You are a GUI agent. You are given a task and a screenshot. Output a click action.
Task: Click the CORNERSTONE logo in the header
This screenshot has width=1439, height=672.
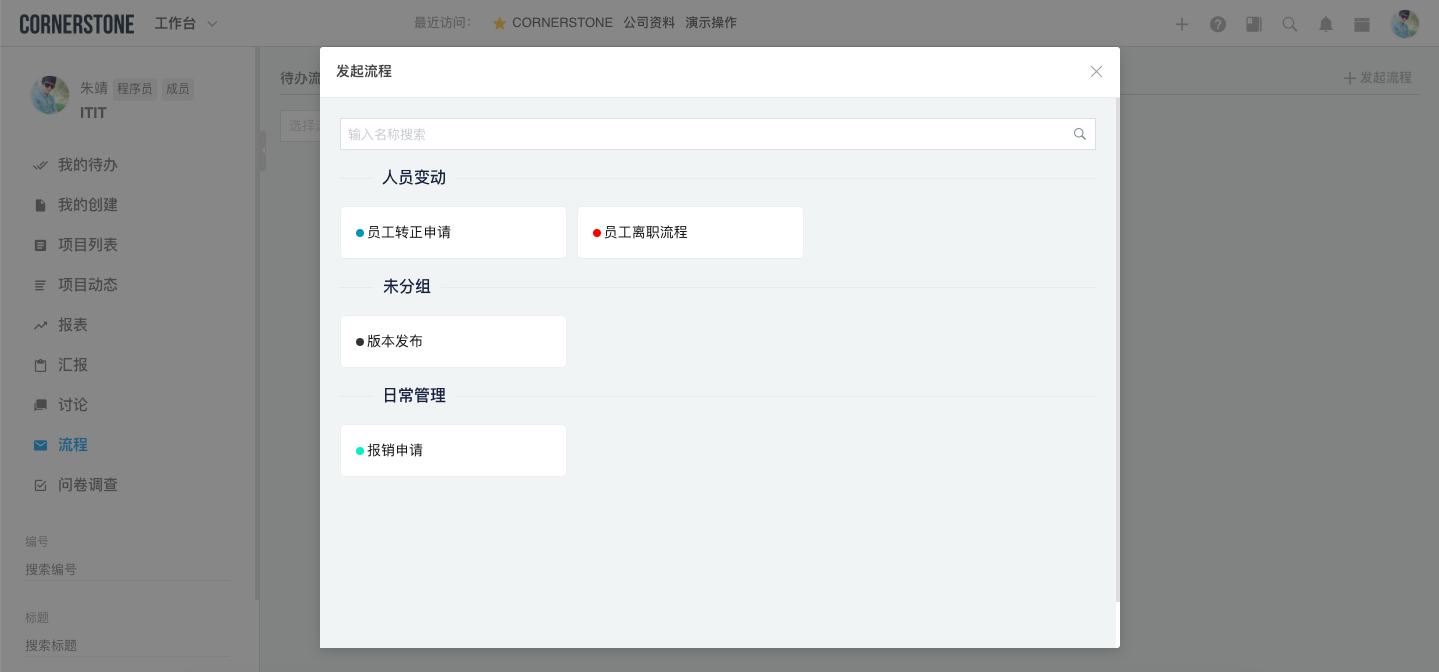click(77, 24)
